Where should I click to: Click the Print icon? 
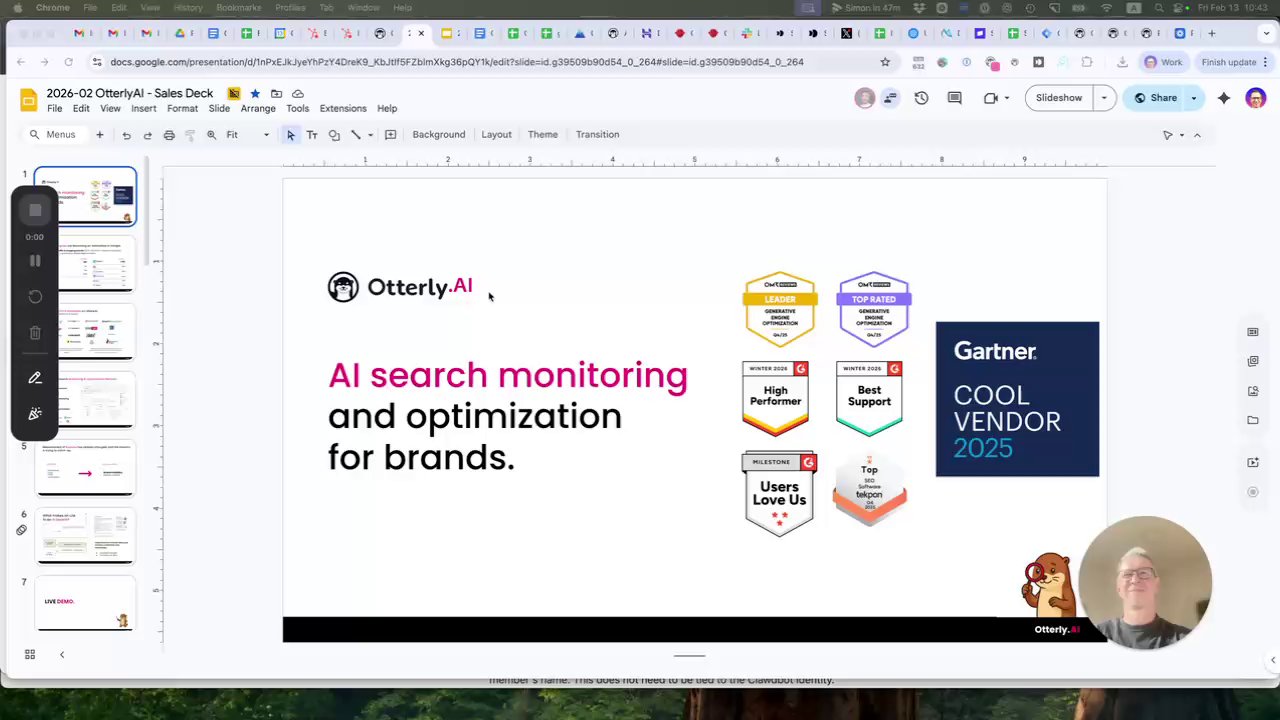[169, 135]
